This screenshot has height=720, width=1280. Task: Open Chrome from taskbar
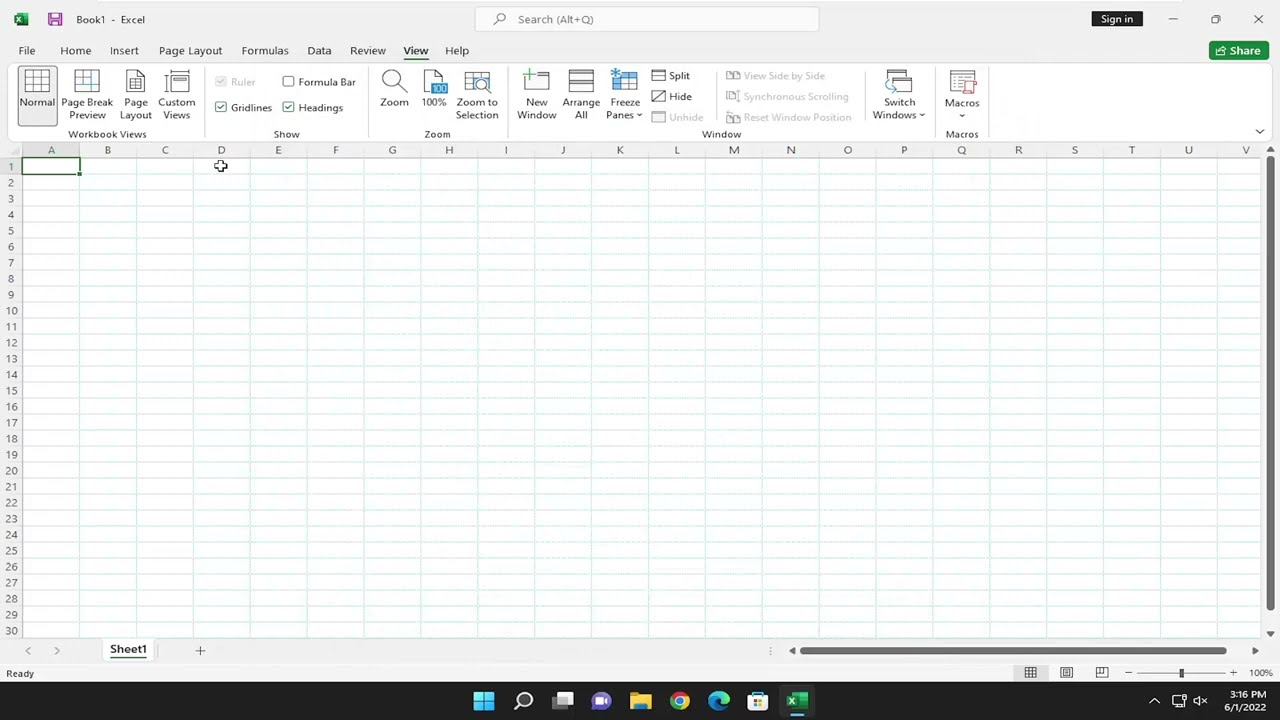(680, 701)
